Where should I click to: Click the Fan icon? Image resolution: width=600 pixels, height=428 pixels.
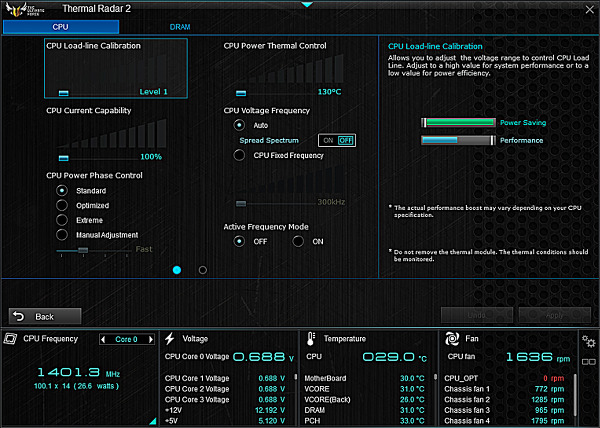click(452, 338)
